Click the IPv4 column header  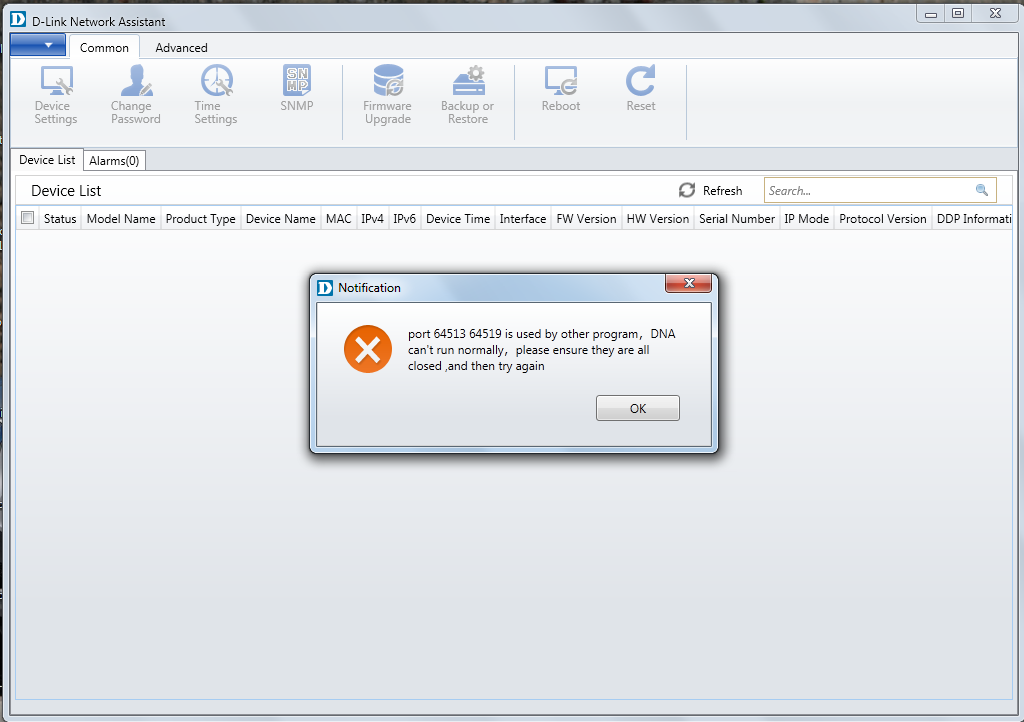click(372, 219)
